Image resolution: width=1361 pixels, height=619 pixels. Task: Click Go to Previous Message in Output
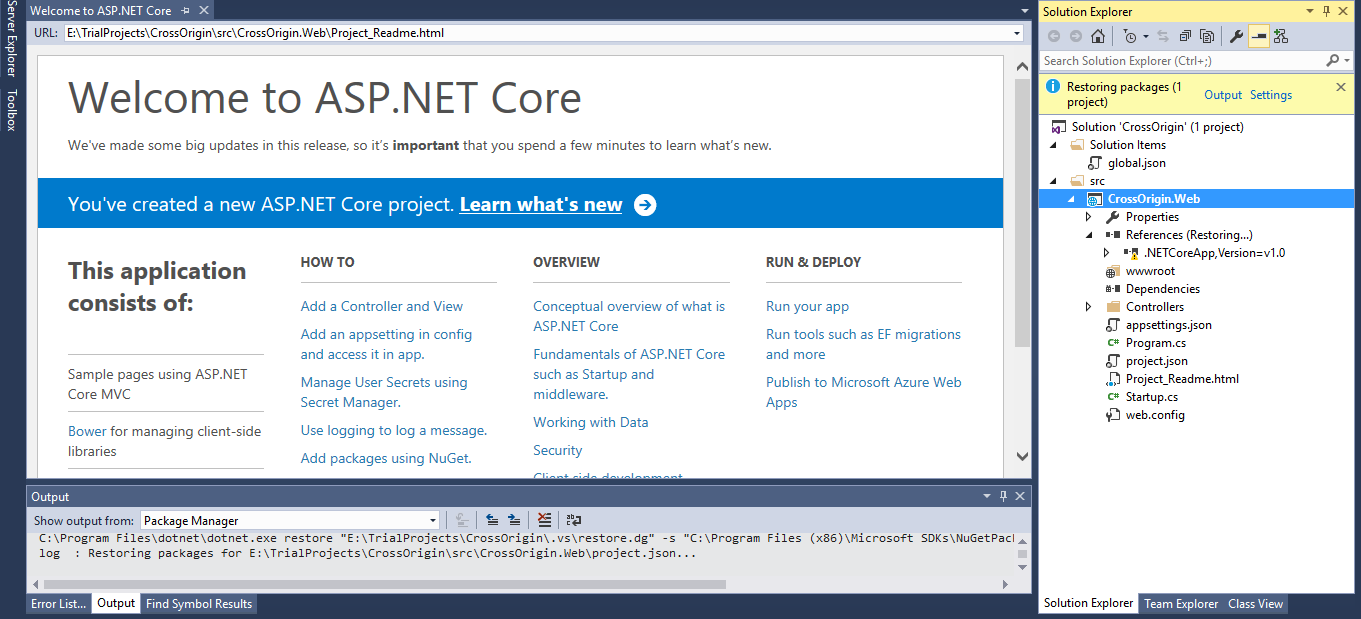pos(492,520)
